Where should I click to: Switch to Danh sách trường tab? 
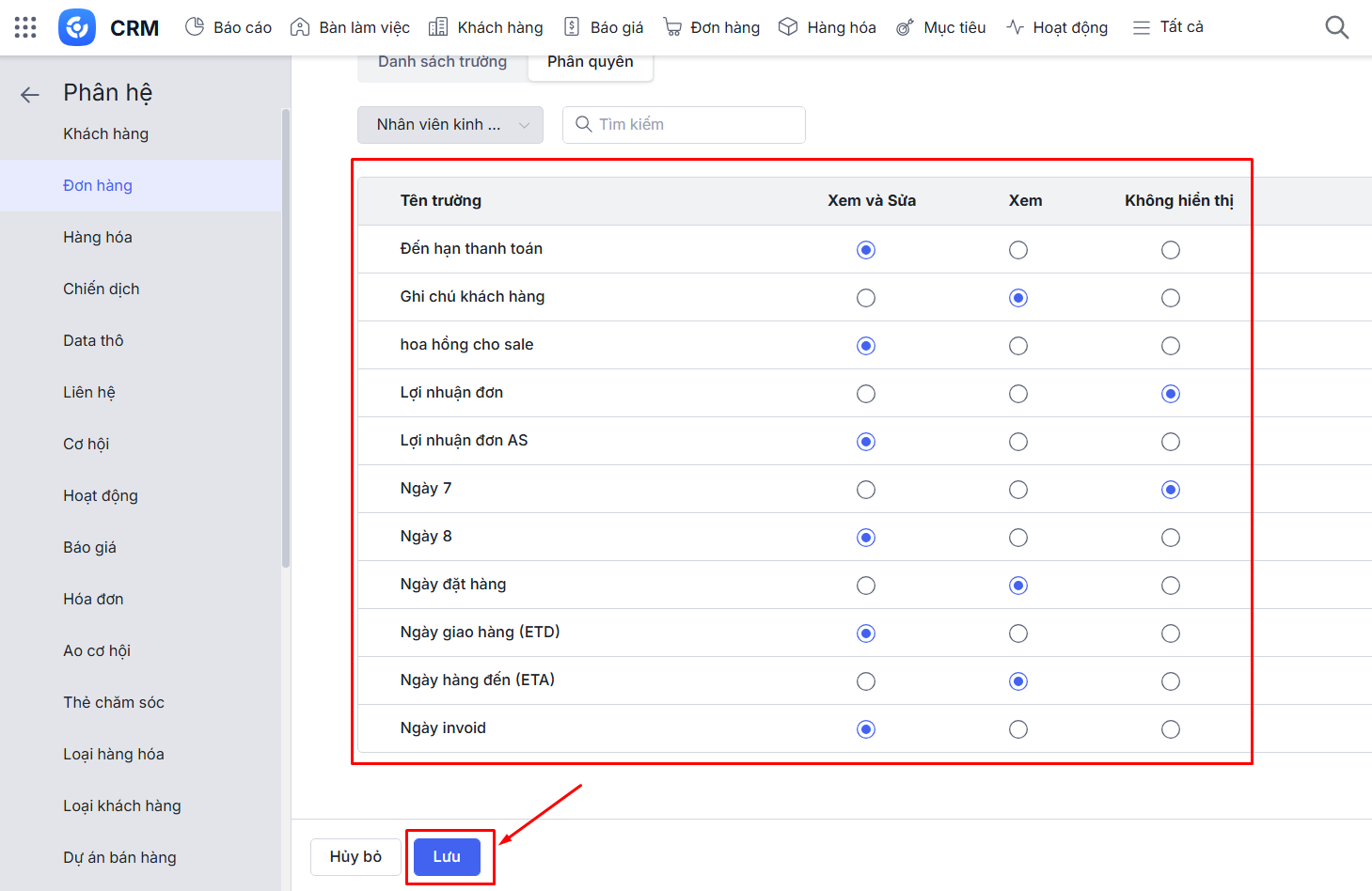442,62
